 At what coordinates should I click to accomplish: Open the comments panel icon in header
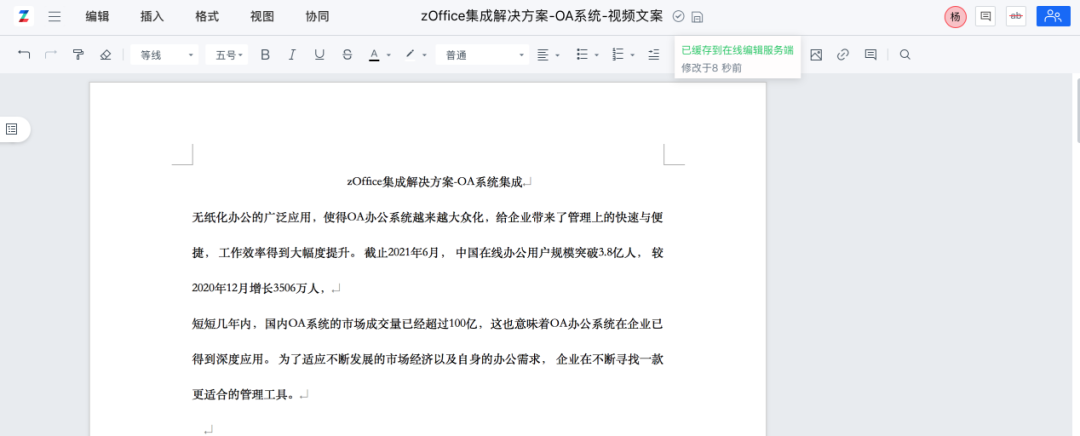(986, 17)
